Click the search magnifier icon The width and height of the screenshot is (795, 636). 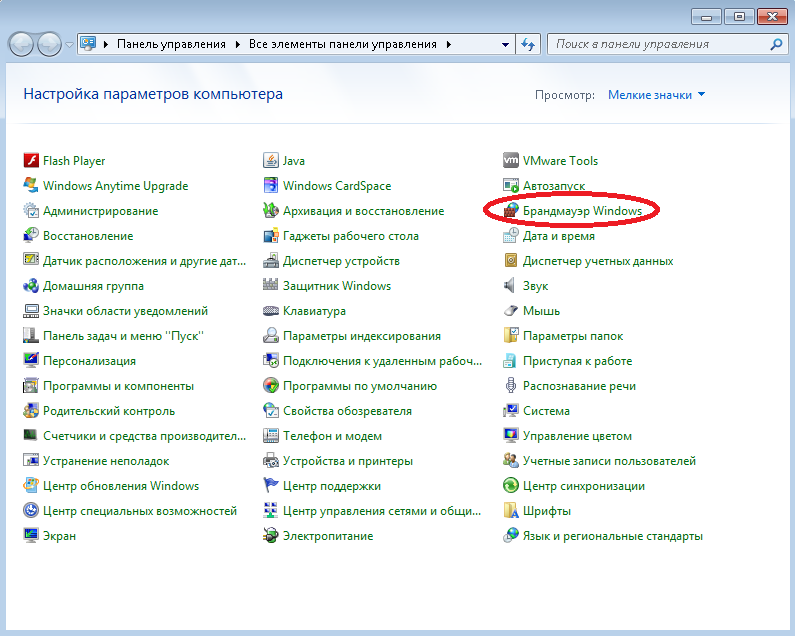[776, 45]
